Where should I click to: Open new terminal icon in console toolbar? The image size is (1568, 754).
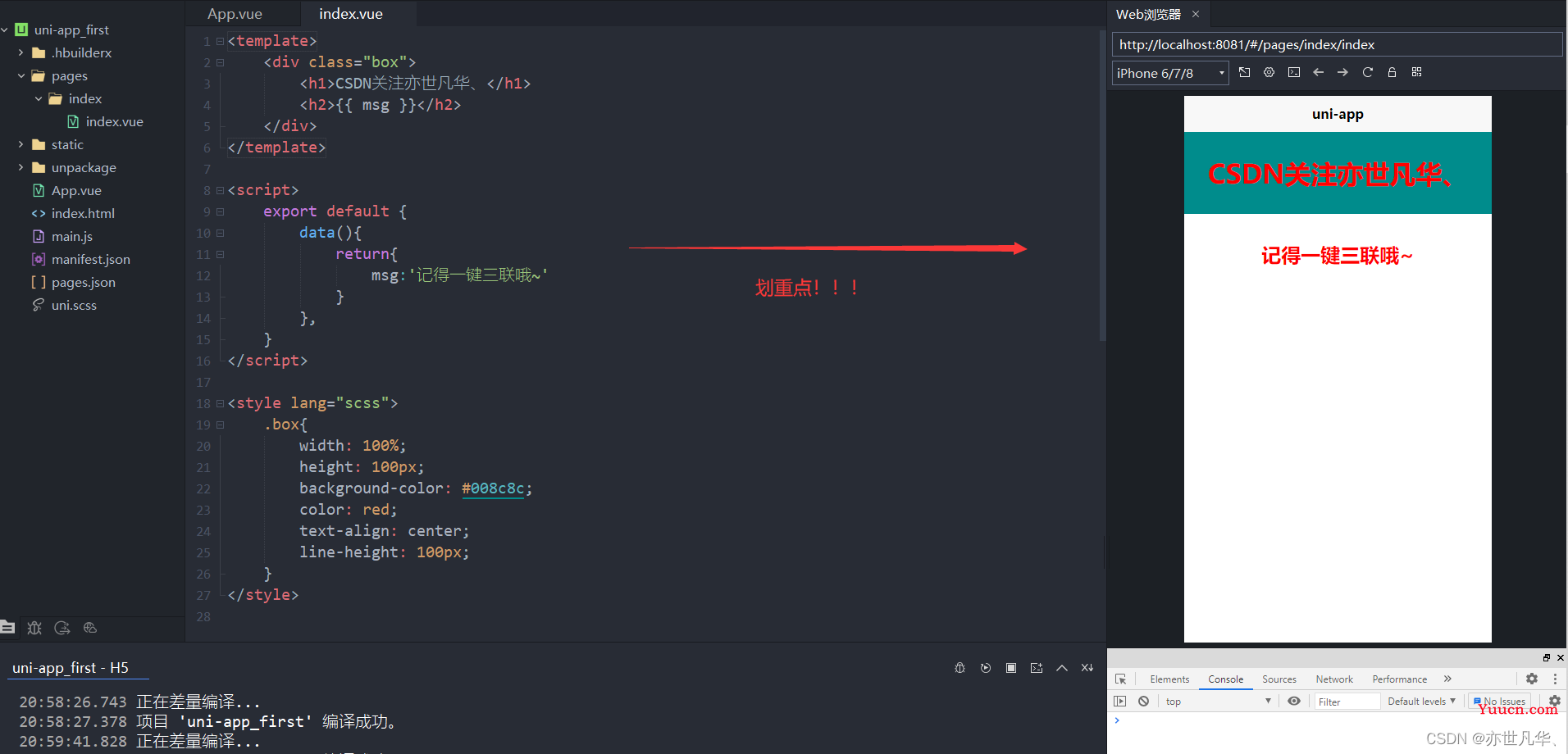click(x=1037, y=668)
